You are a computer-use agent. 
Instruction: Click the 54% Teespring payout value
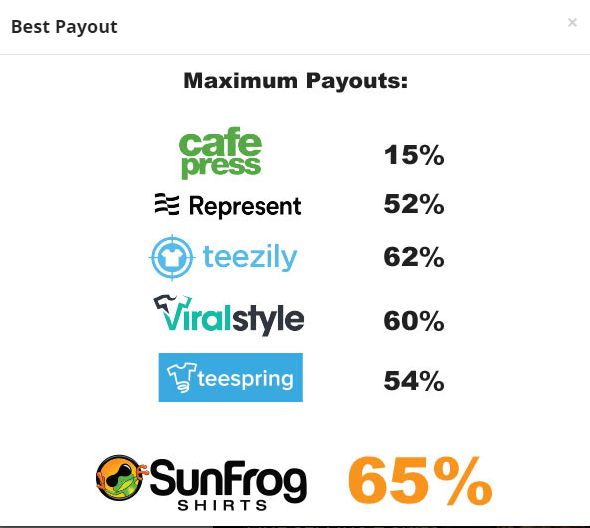point(414,380)
